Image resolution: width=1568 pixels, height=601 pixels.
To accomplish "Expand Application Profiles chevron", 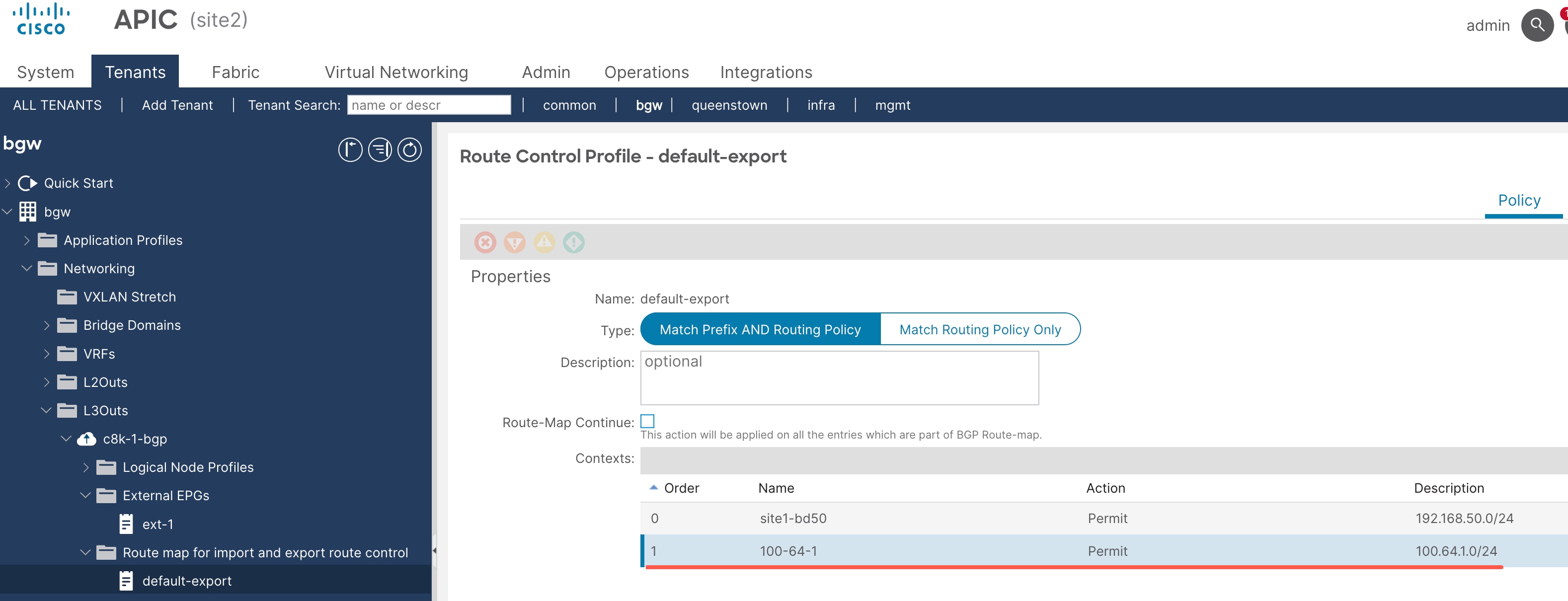I will pyautogui.click(x=26, y=240).
